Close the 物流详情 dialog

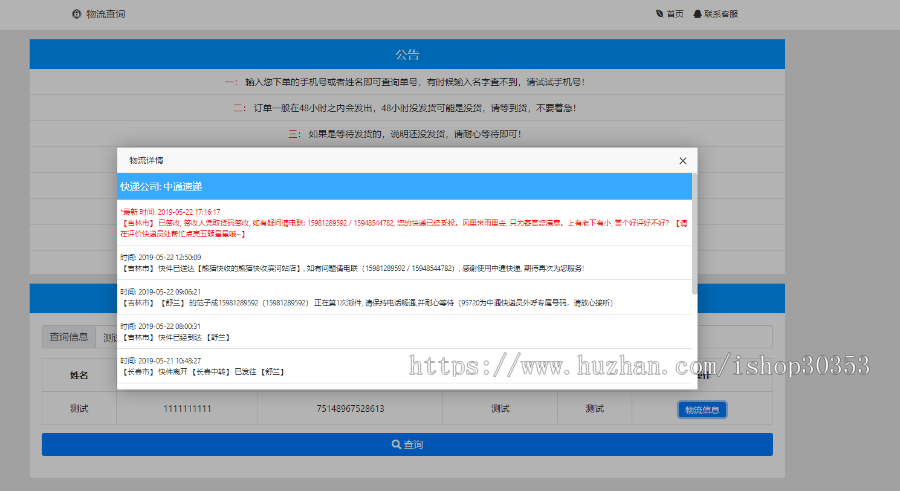coord(682,161)
